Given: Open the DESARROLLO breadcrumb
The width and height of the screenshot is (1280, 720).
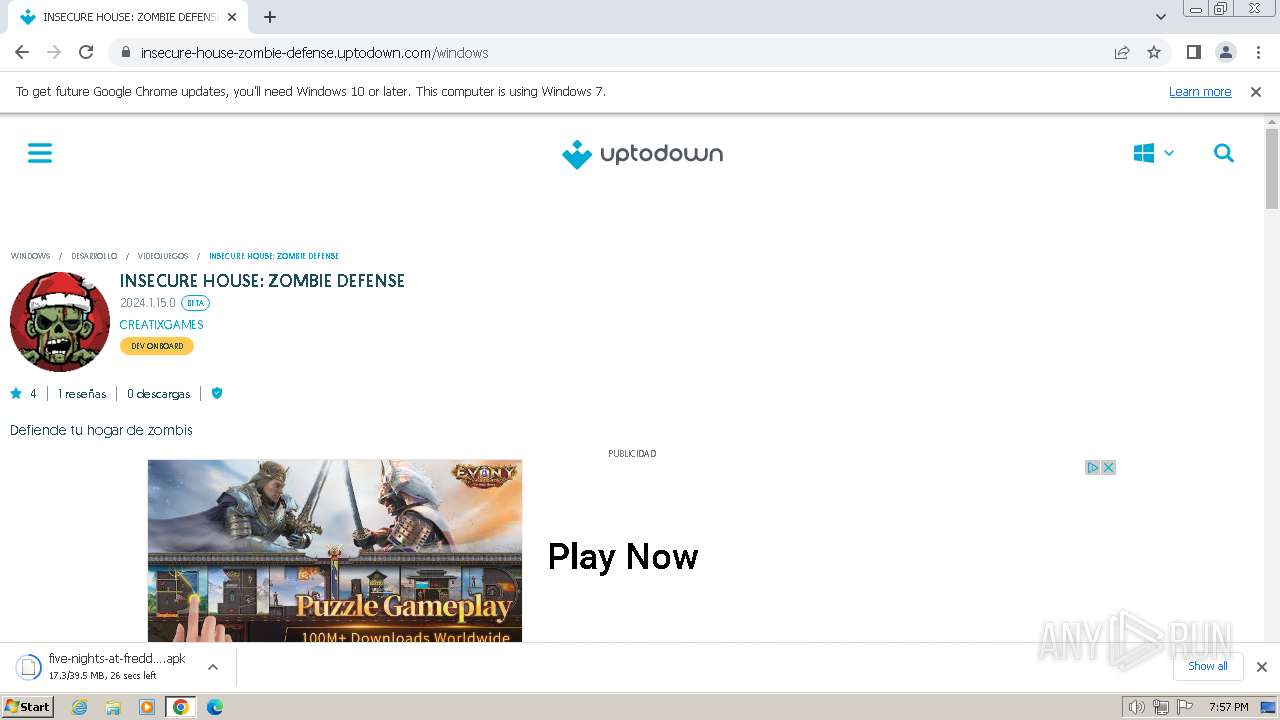Looking at the screenshot, I should click(94, 256).
